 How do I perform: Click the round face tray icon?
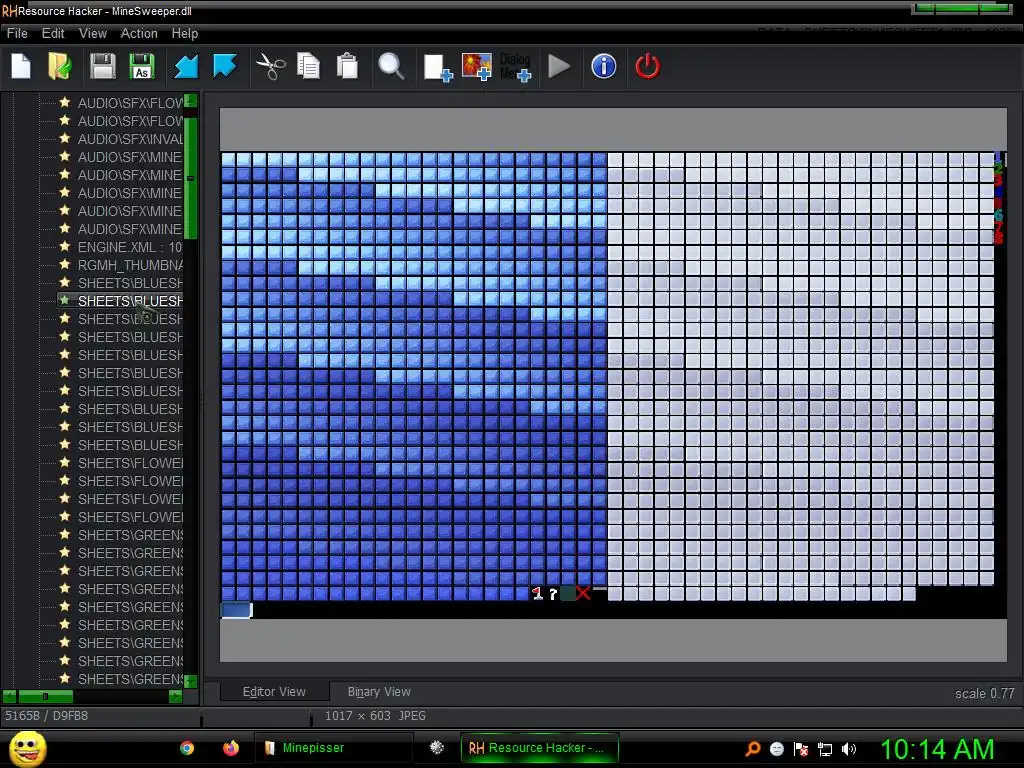(x=776, y=749)
